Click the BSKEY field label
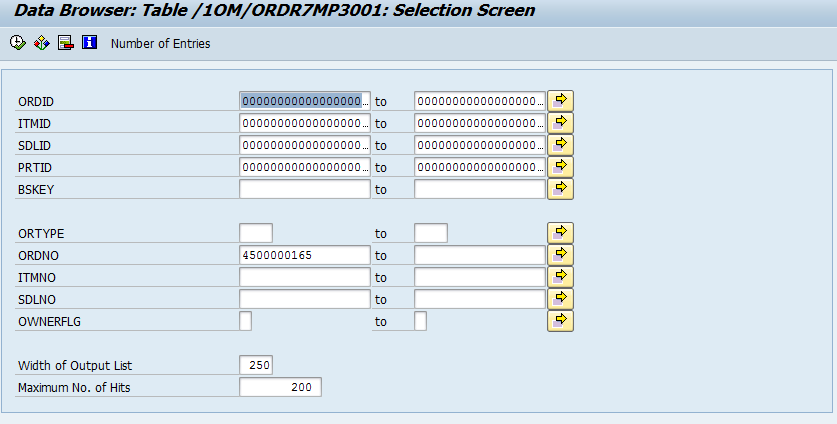The image size is (837, 424). [x=36, y=190]
